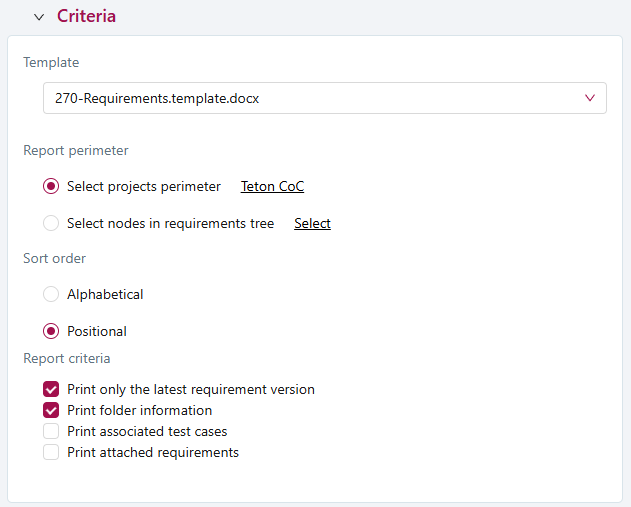Enable the Print associated test cases checkbox
Screen dimensions: 631x507
(51, 431)
